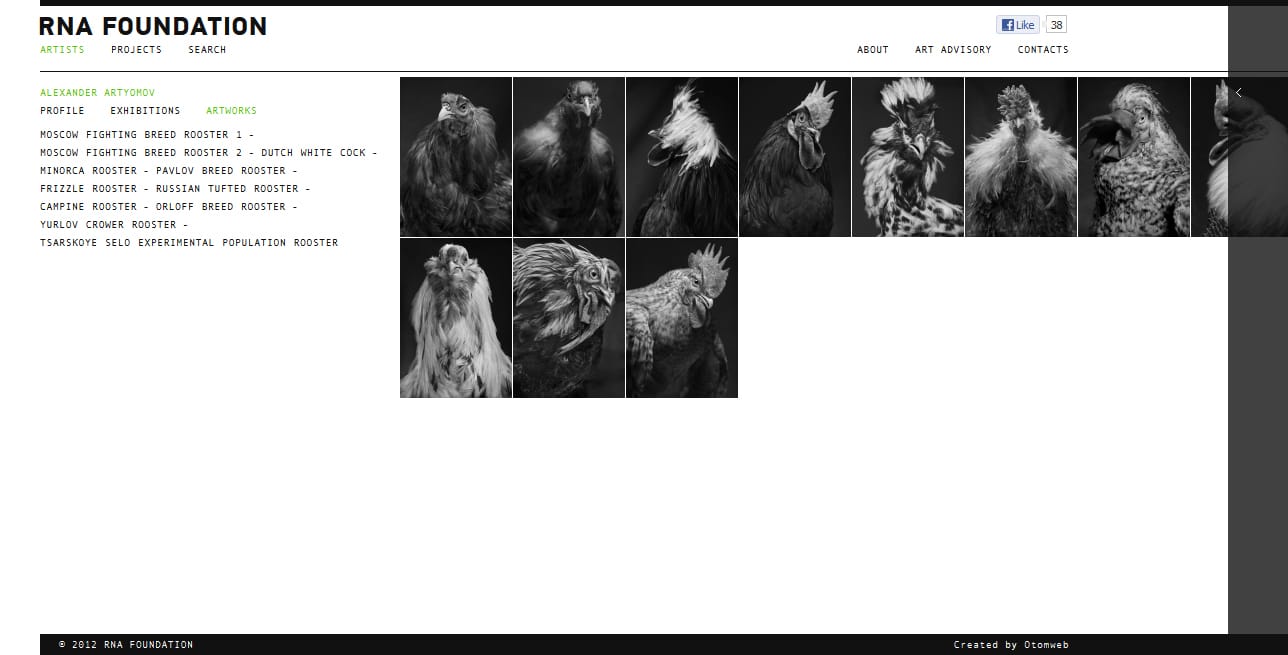Click the RNA Foundation logo
1288x655 pixels.
click(153, 26)
